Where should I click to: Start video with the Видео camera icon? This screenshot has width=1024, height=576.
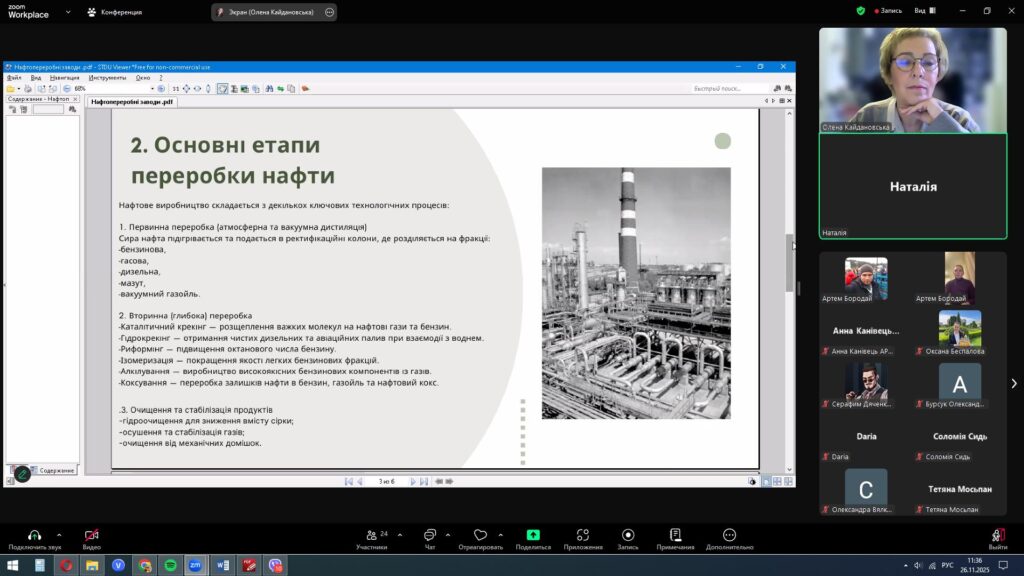tap(91, 535)
